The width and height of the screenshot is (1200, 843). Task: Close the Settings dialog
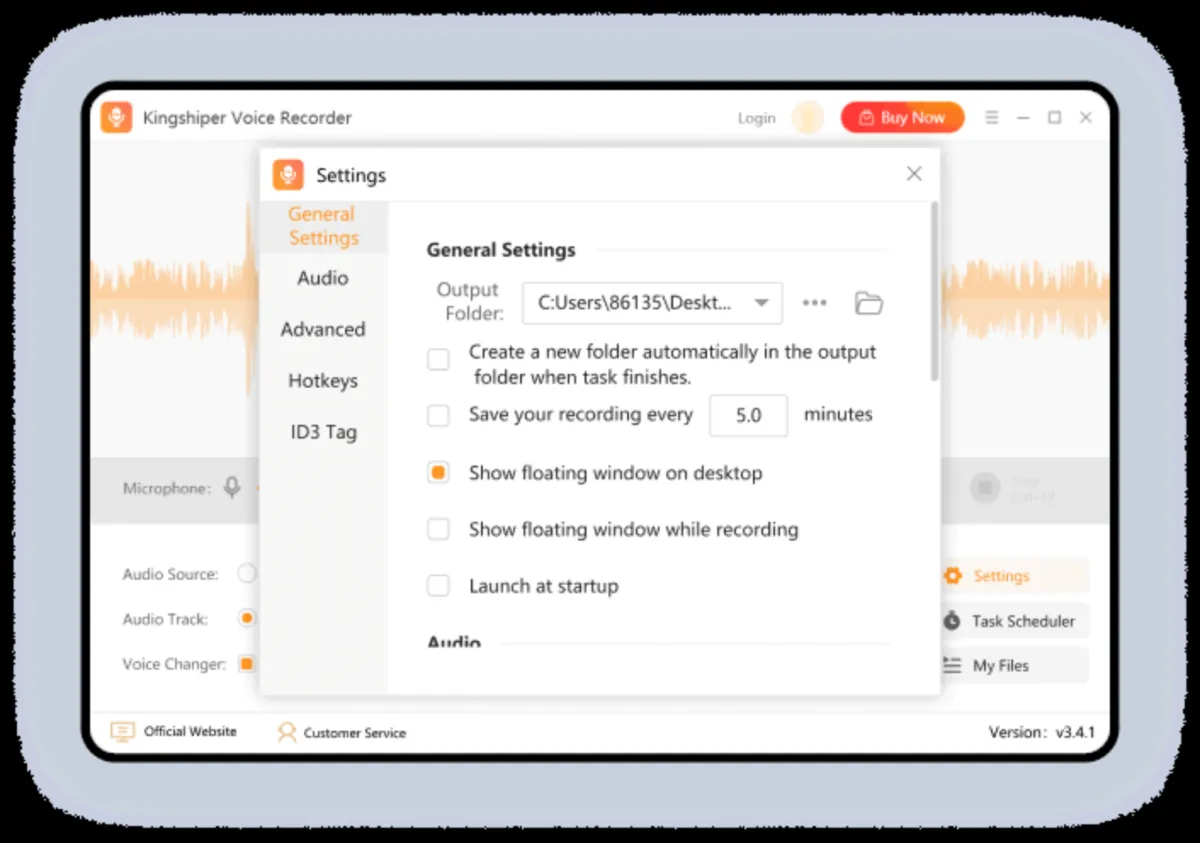coord(914,174)
